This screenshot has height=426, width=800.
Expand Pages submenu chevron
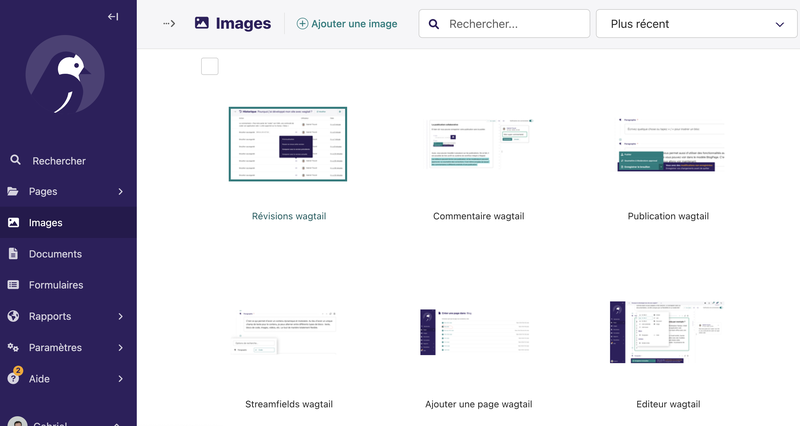point(120,191)
